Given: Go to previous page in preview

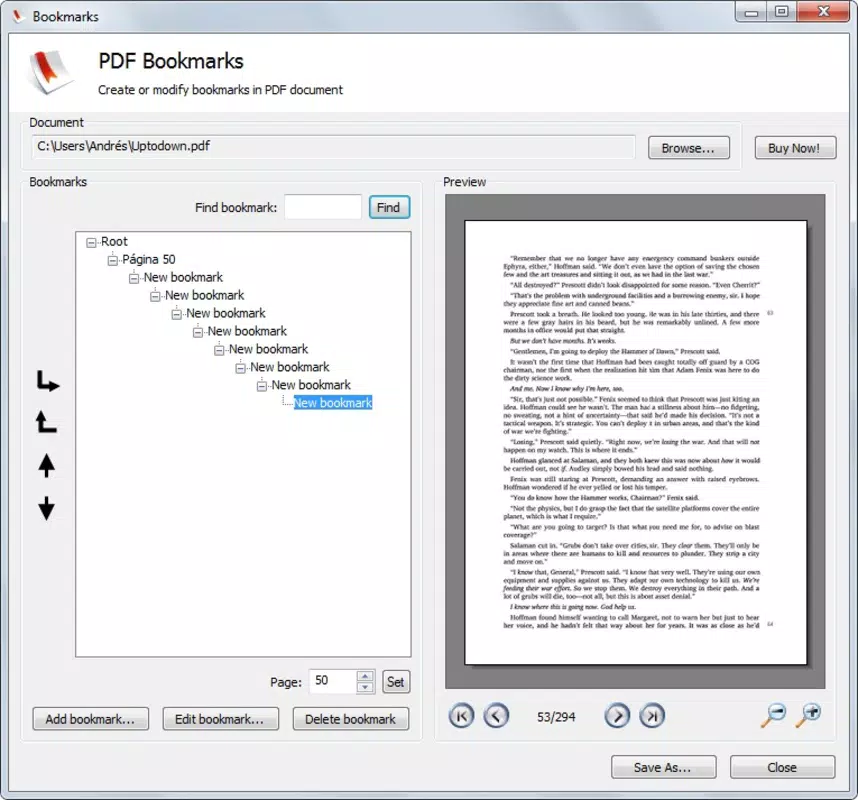Looking at the screenshot, I should pos(496,716).
